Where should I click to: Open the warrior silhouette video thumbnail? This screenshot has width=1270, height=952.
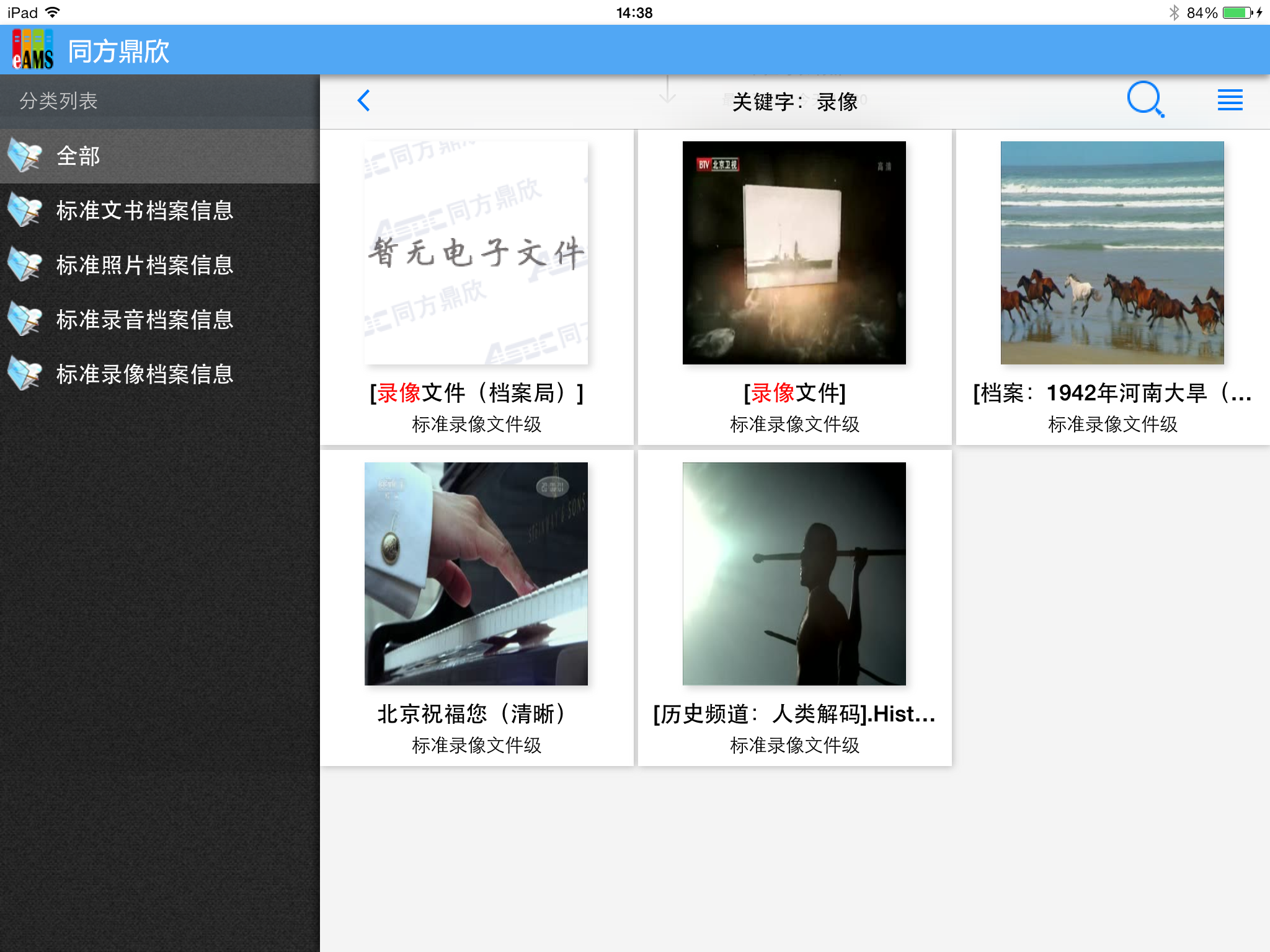794,574
